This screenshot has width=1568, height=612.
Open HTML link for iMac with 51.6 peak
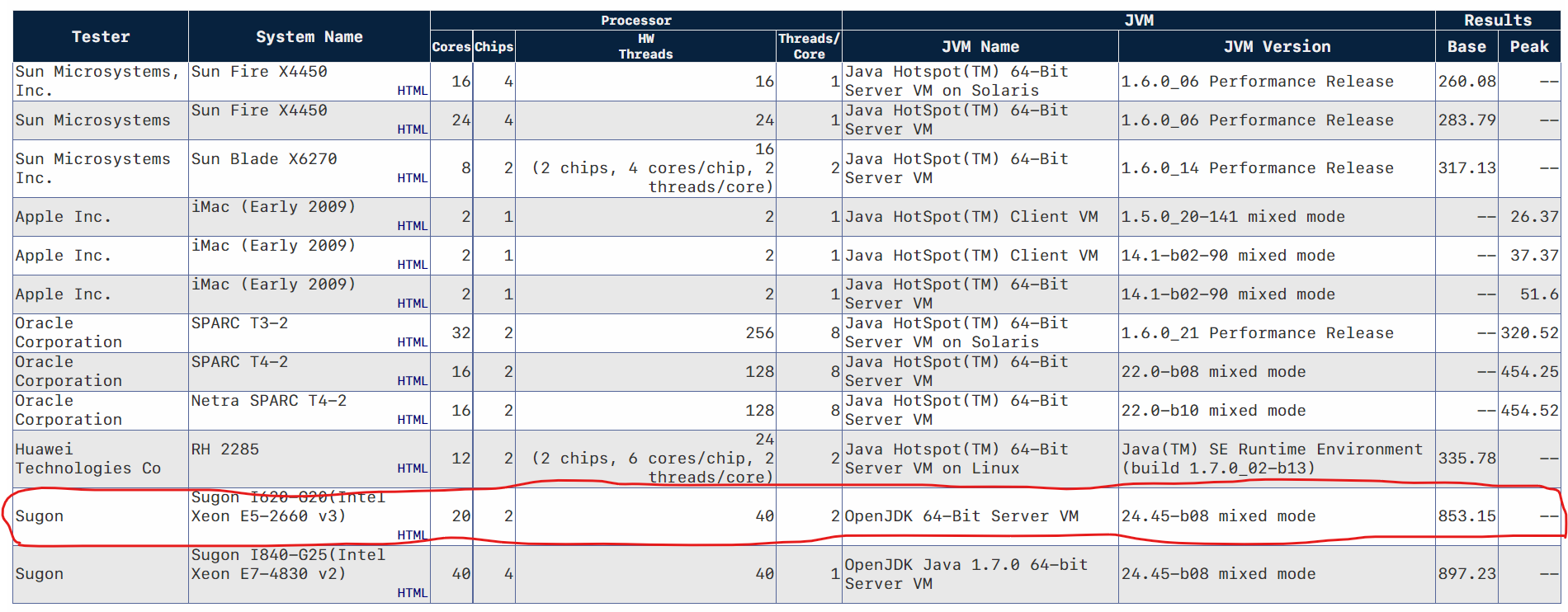pos(412,304)
